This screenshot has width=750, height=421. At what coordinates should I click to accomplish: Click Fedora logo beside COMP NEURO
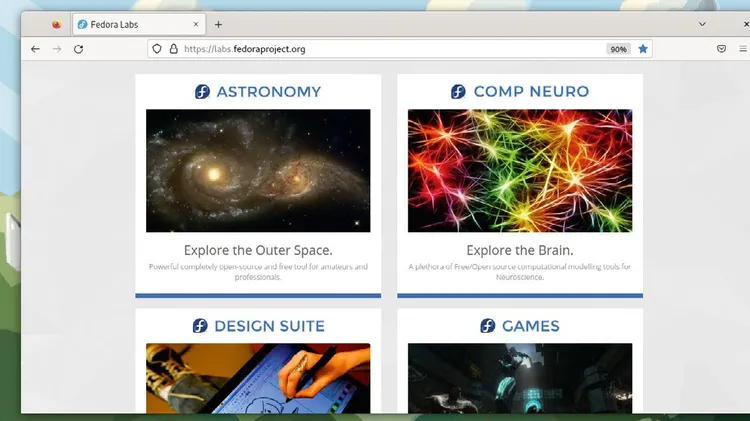point(458,91)
